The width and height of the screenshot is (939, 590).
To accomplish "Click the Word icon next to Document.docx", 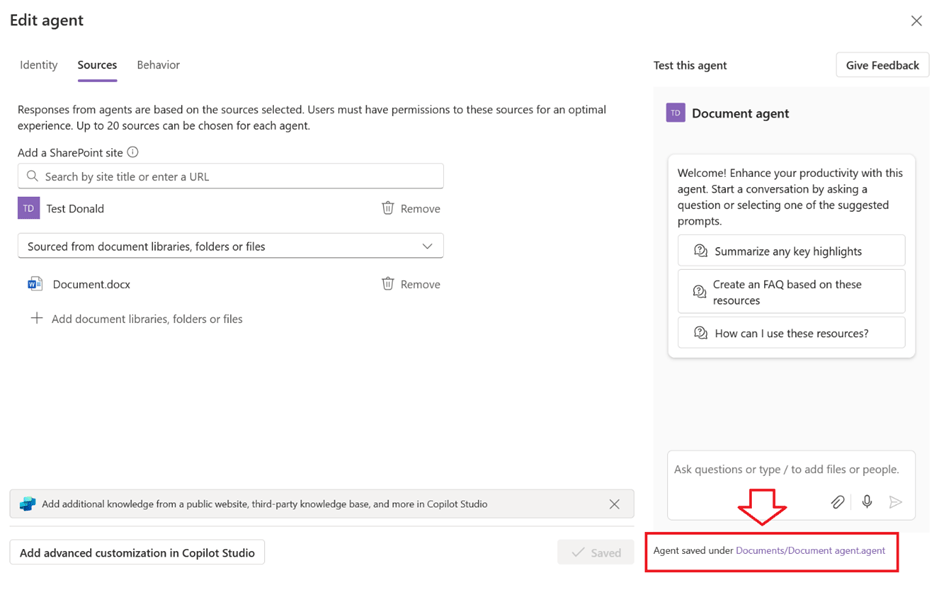I will click(35, 284).
